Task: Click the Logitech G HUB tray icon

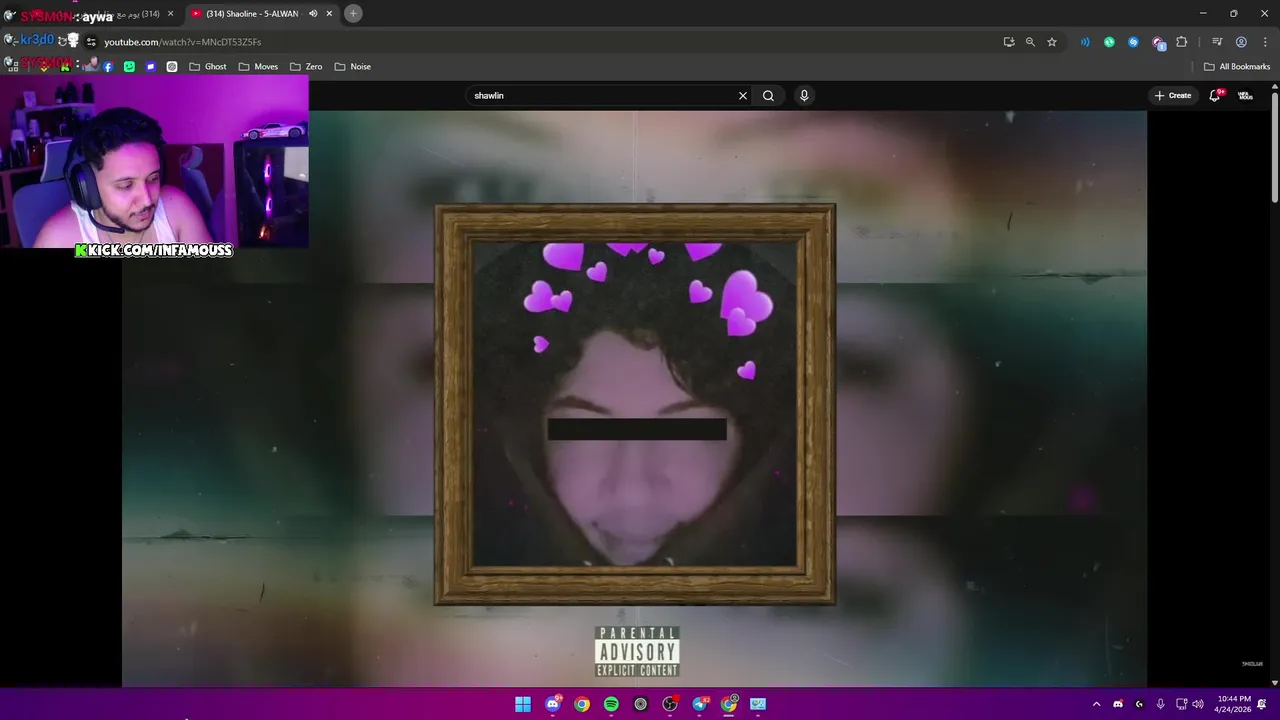Action: [x=1139, y=704]
